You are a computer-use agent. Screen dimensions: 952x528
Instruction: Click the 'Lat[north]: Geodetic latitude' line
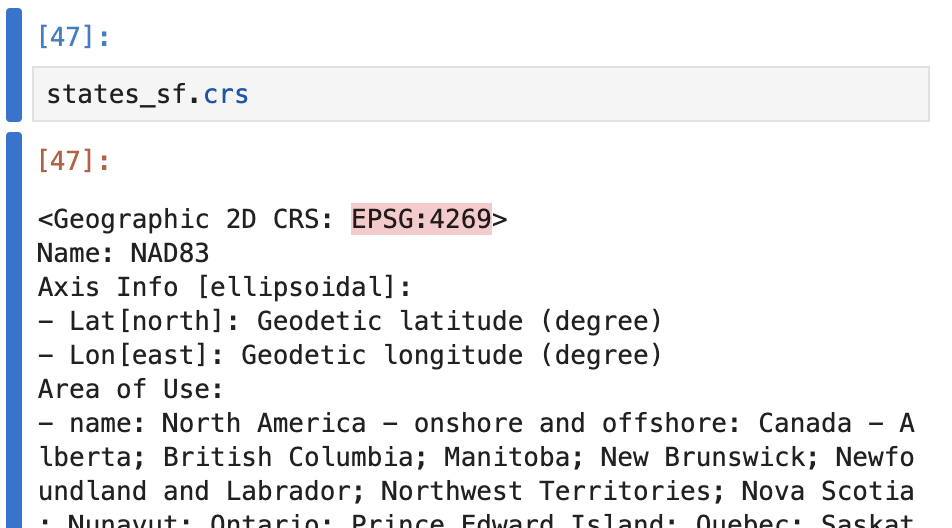pos(350,321)
